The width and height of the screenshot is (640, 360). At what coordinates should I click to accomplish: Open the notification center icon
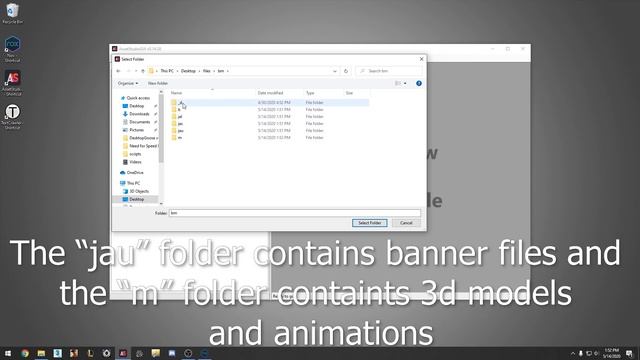[630, 353]
